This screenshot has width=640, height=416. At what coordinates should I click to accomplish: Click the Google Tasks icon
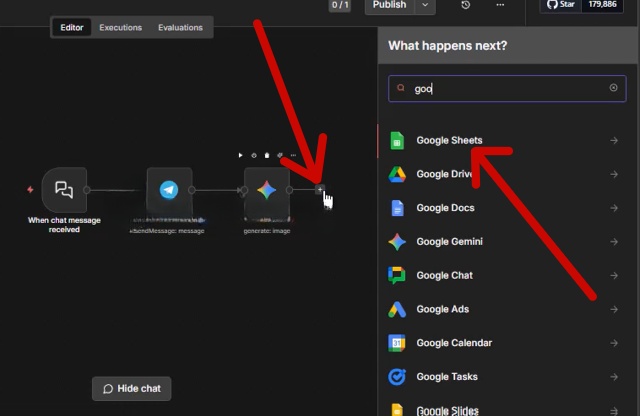click(x=397, y=377)
